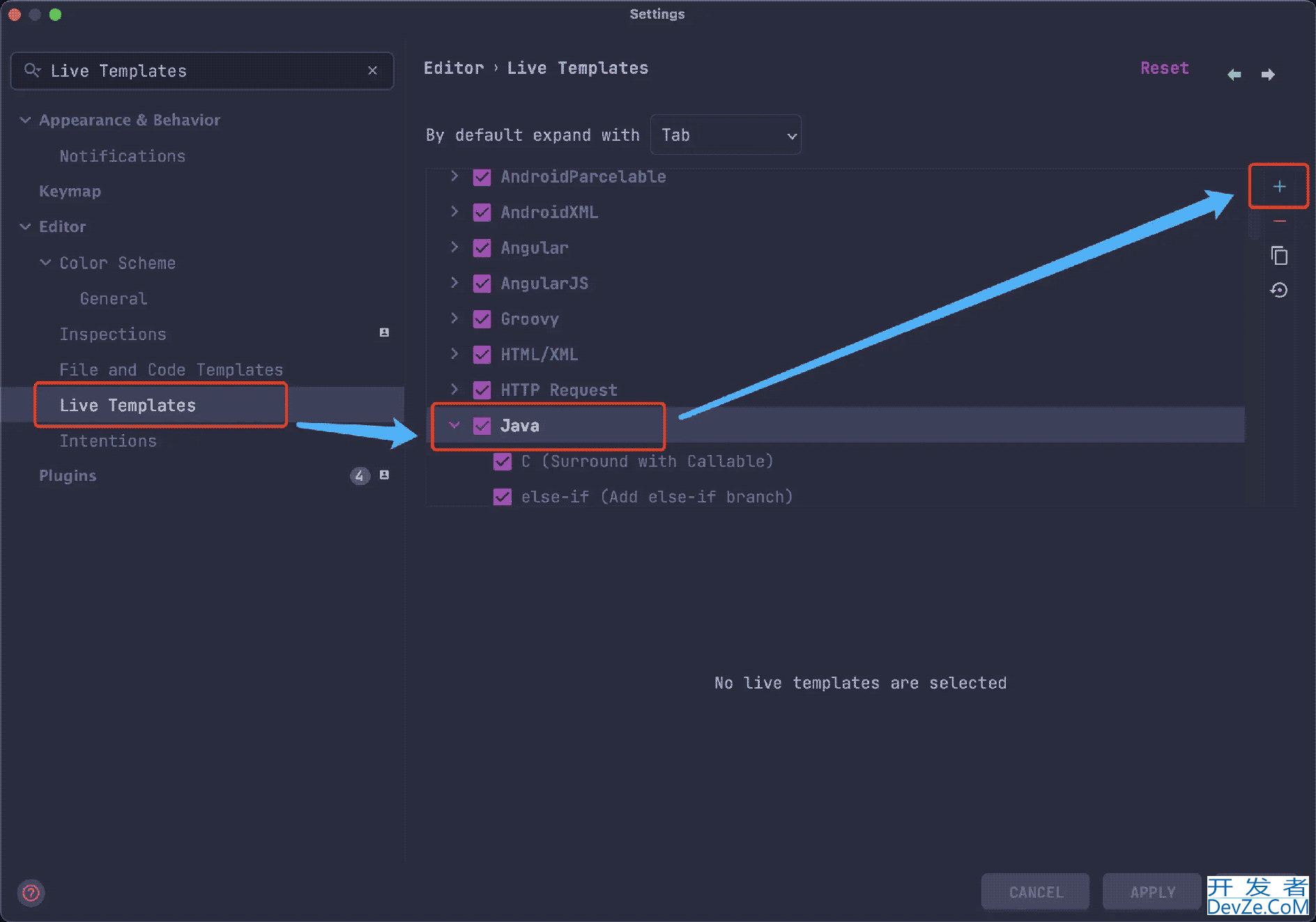Toggle the Angular group checkbox

(482, 248)
